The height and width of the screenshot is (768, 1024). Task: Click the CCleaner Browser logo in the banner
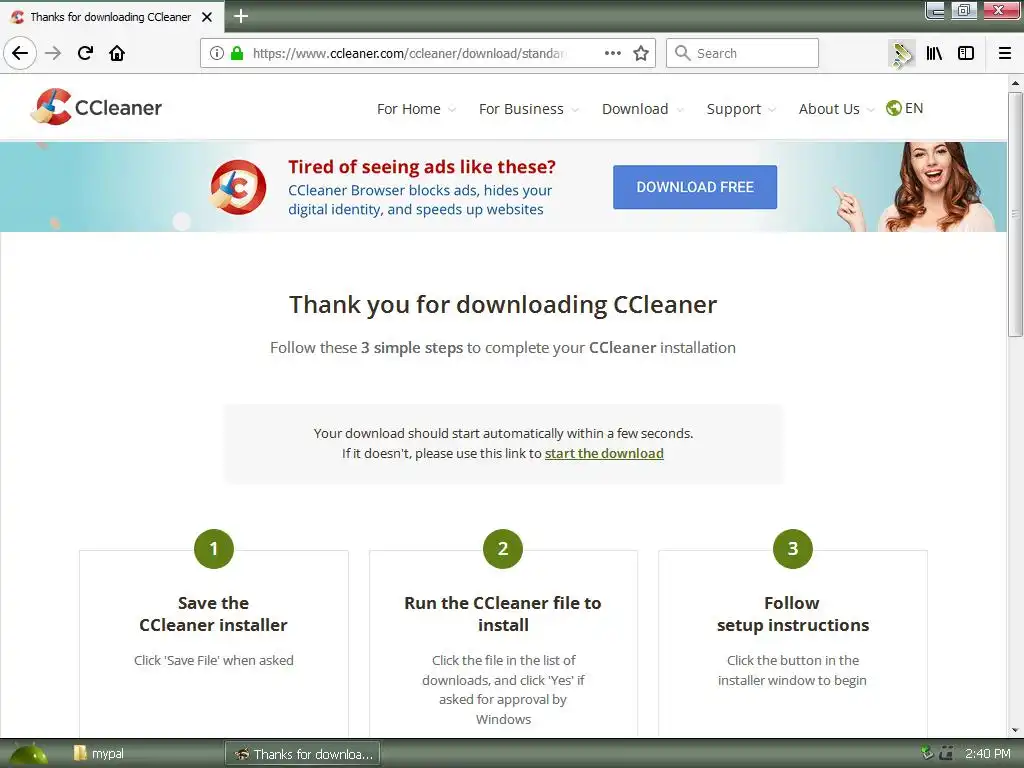pos(238,187)
